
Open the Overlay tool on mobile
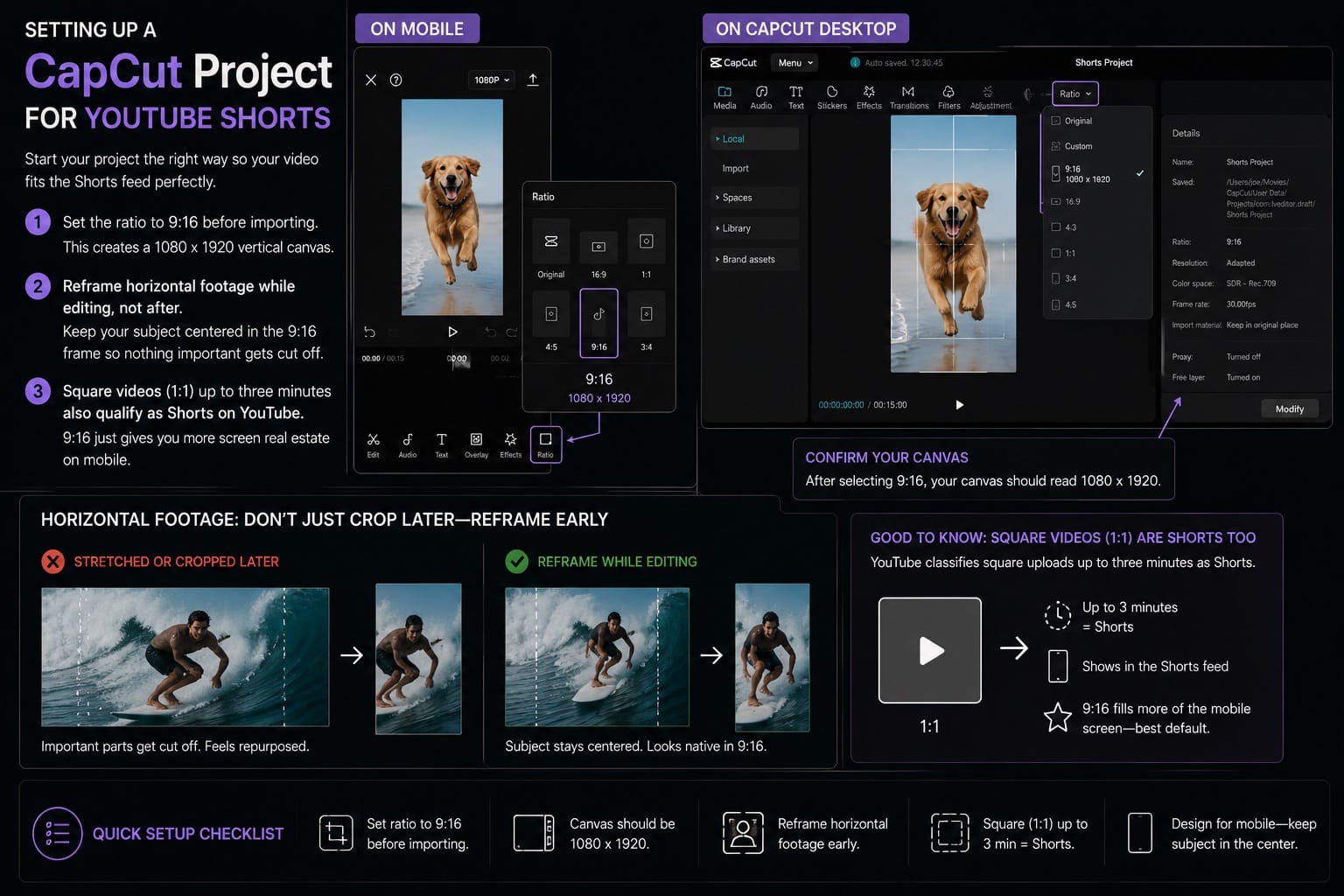click(x=476, y=444)
